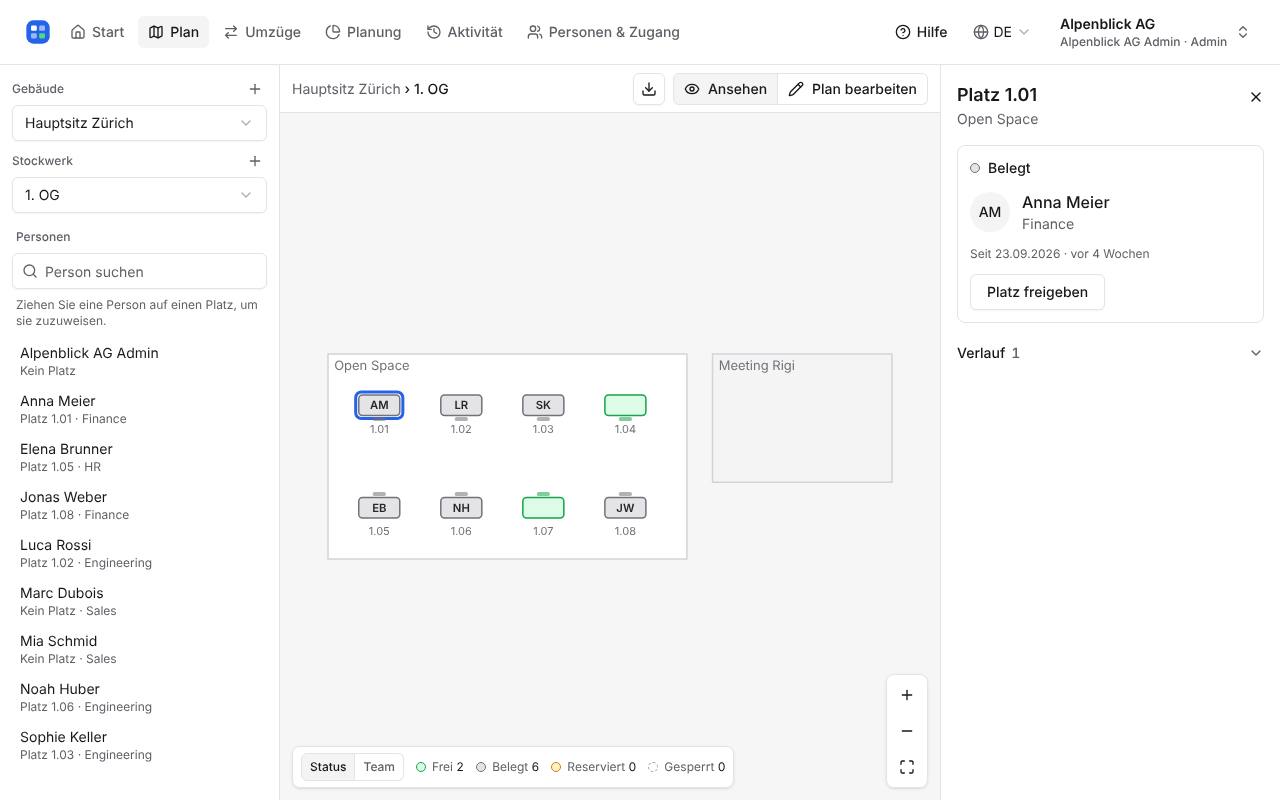Select Elena Brunner in the people list

click(139, 457)
